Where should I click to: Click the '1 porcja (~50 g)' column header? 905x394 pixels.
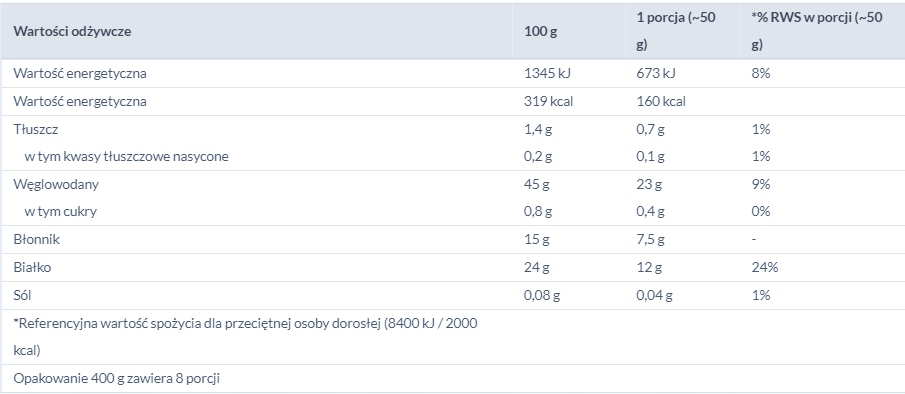point(676,31)
